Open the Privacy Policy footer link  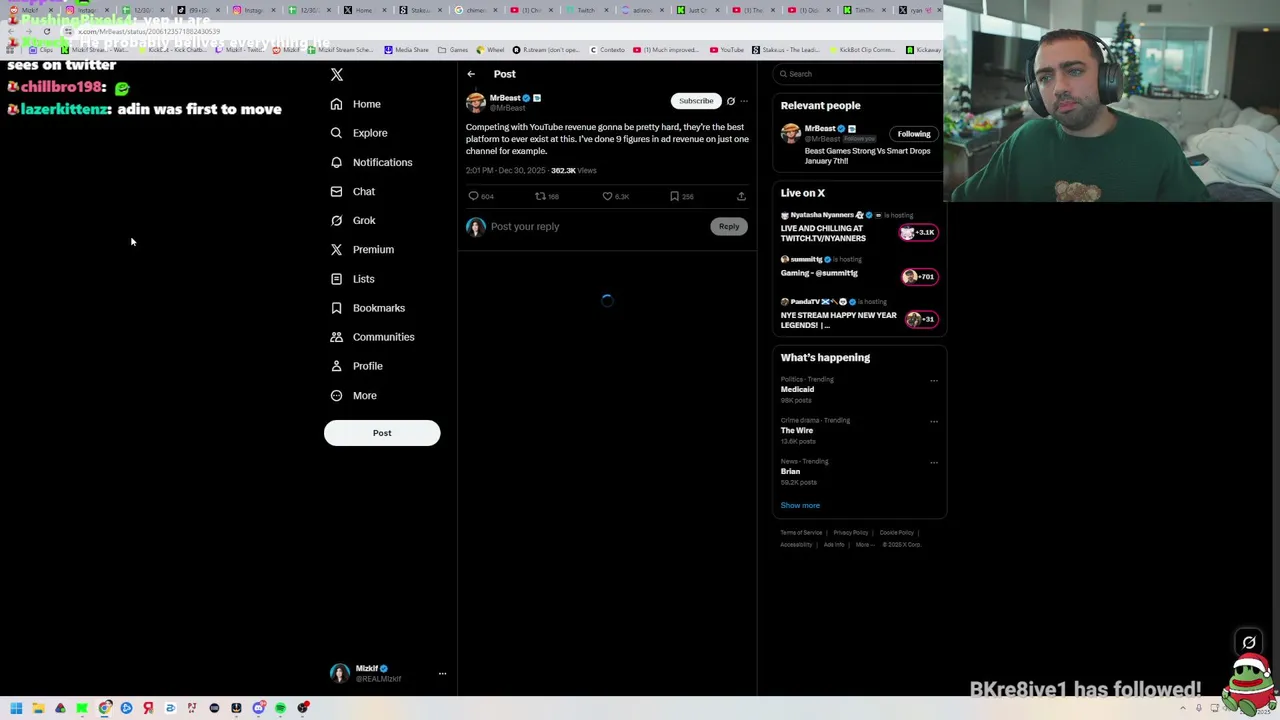[851, 533]
